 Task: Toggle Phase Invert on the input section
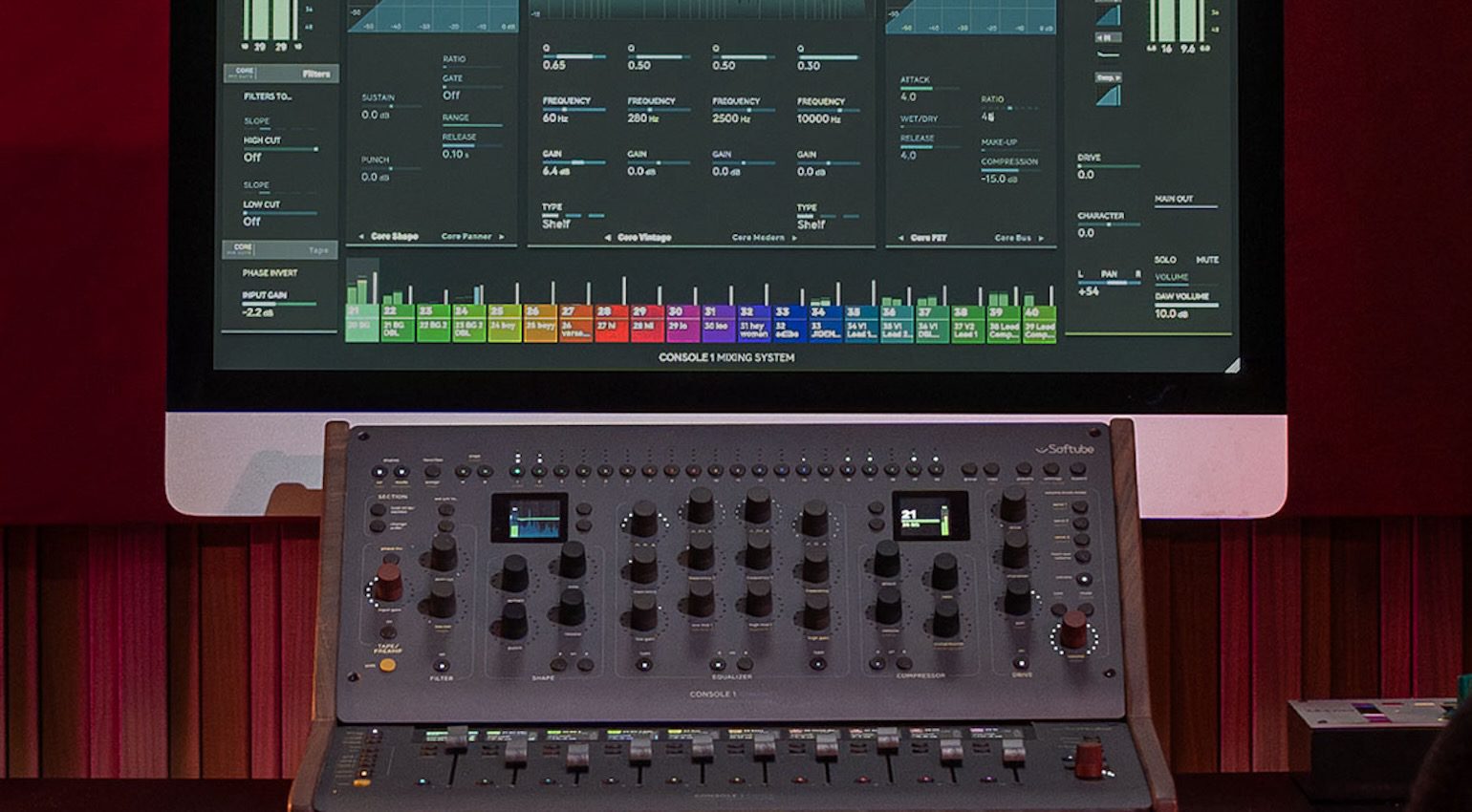click(x=270, y=273)
